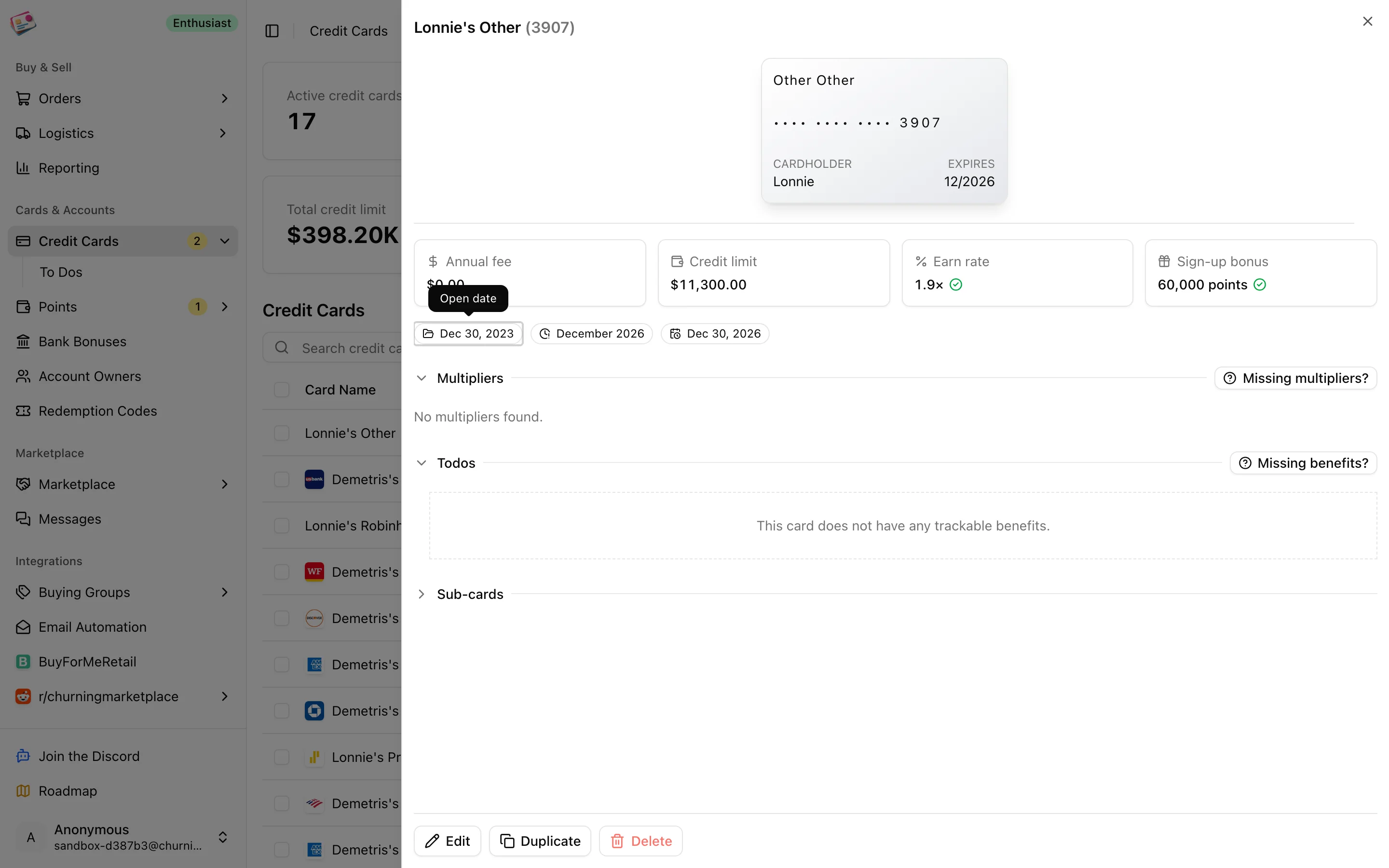
Task: Check the Card Name header checkbox
Action: [281, 390]
